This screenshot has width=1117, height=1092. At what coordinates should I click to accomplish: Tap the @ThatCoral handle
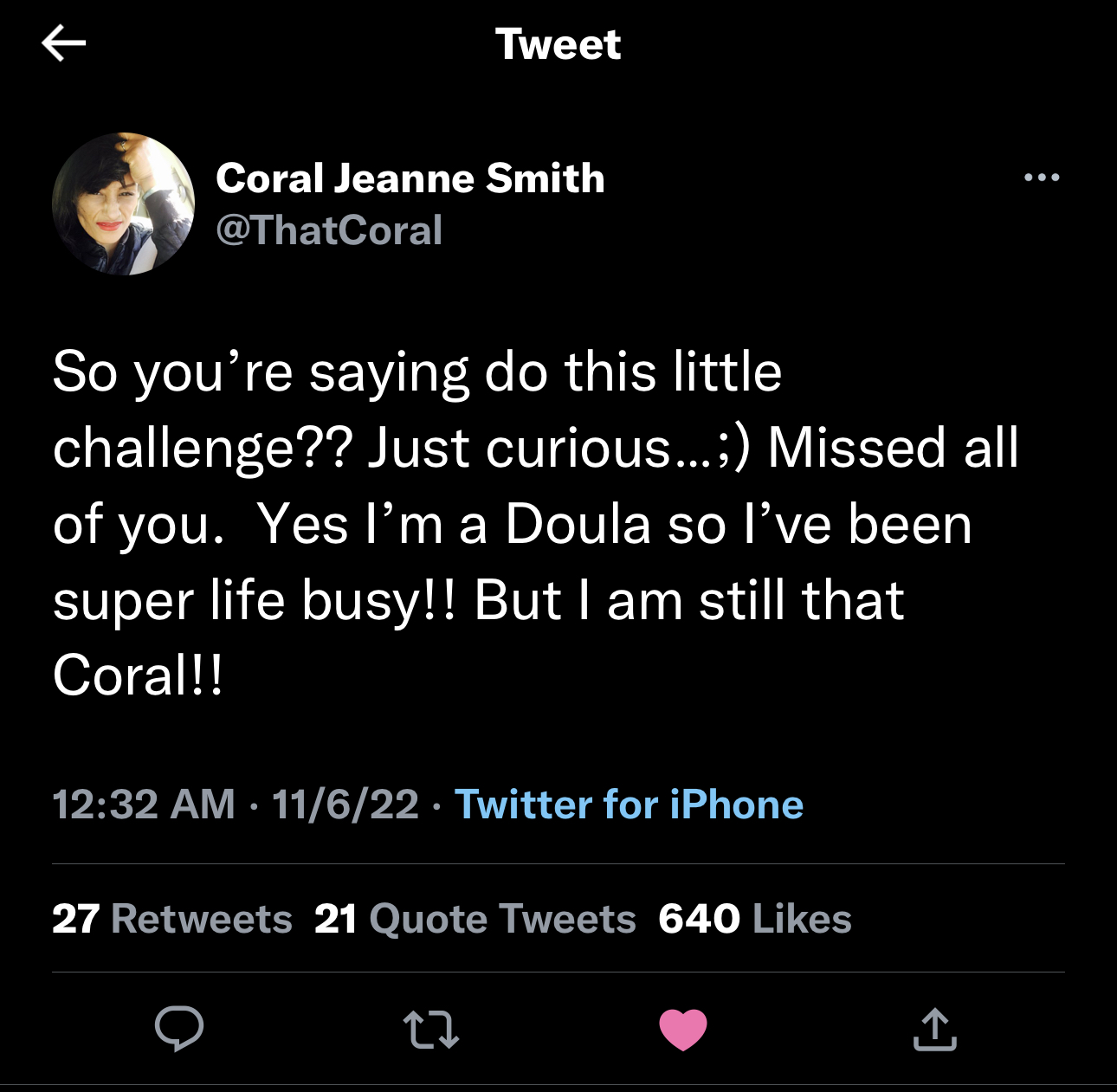(329, 230)
